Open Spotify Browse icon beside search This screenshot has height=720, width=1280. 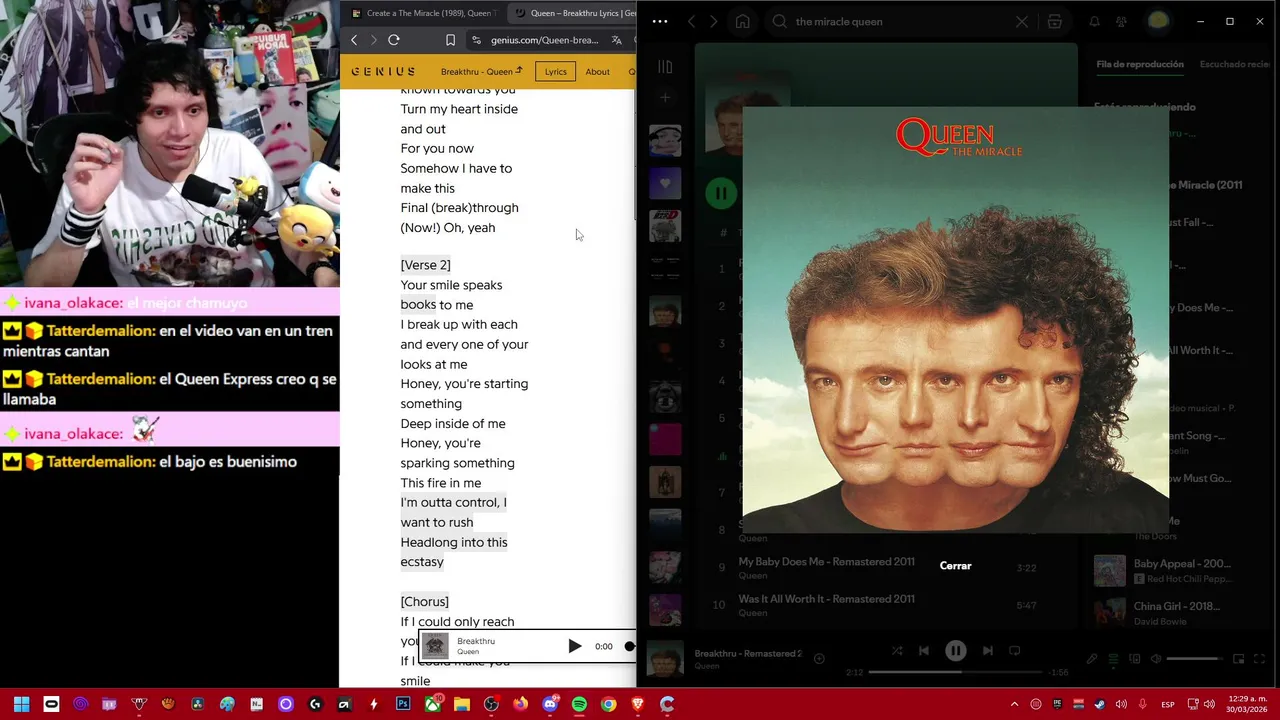tap(1054, 21)
